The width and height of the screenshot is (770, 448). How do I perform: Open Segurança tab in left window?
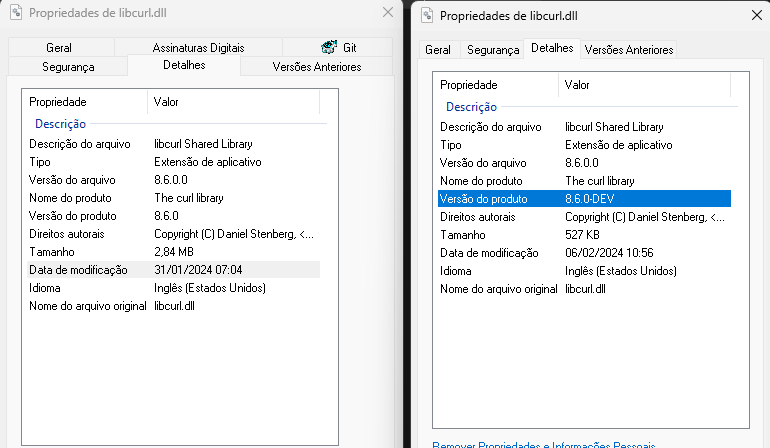point(68,67)
